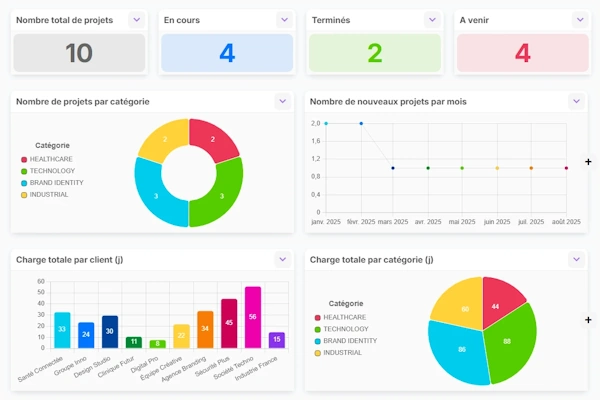Open options chevron for Charge totale par client
600x400 pixels.
(283, 260)
